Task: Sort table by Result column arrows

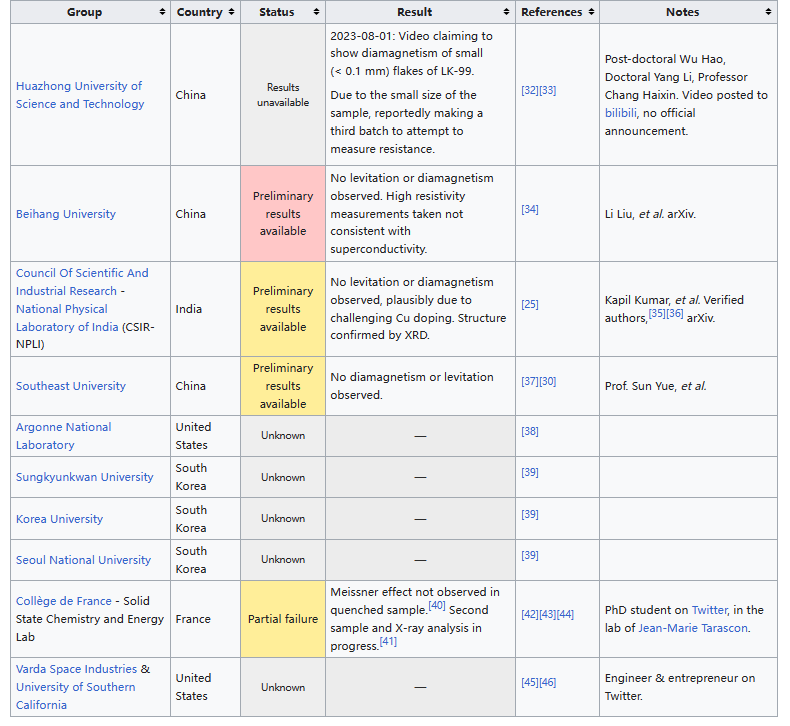Action: pyautogui.click(x=506, y=12)
